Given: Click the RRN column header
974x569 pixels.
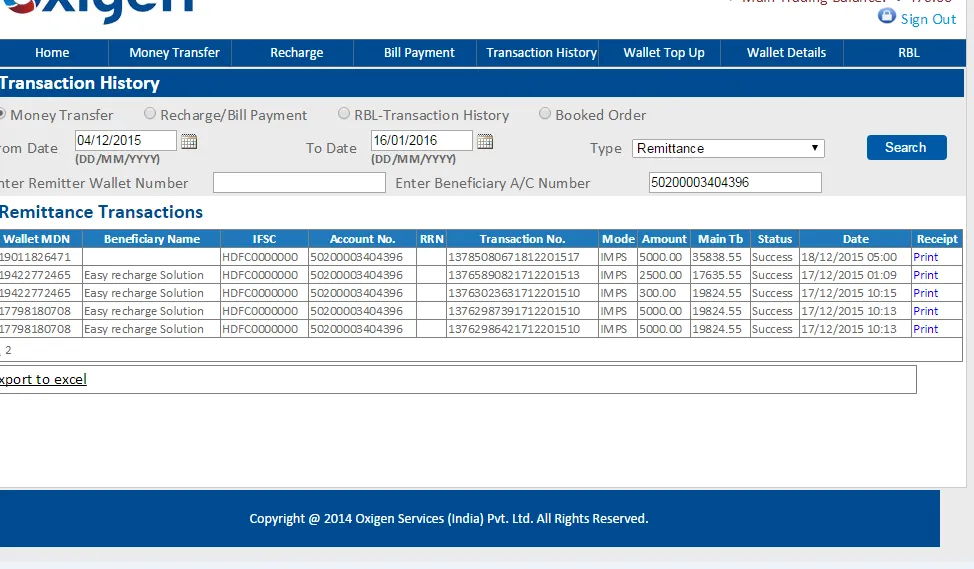Looking at the screenshot, I should pos(432,239).
